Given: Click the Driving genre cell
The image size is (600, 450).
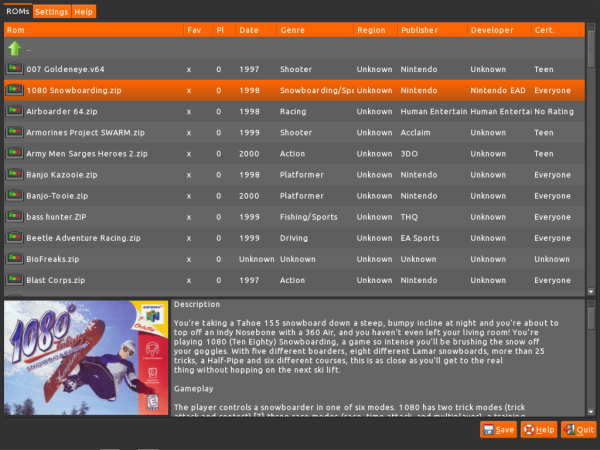Looking at the screenshot, I should pos(293,238).
